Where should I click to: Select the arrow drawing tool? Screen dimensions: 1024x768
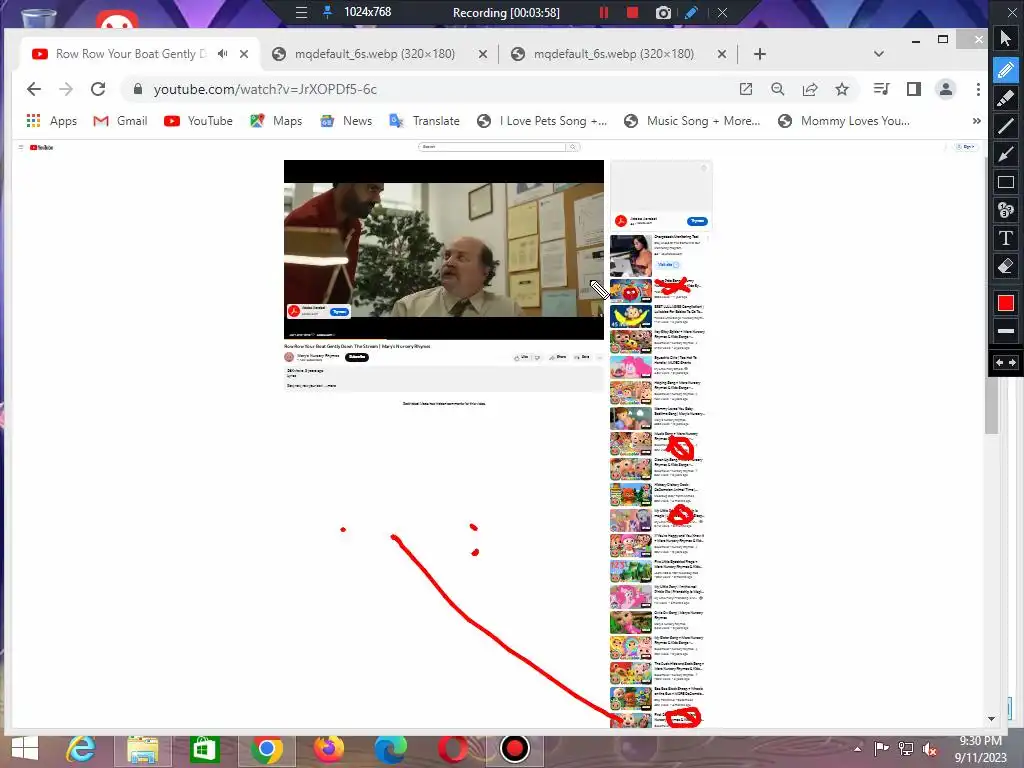click(x=1006, y=154)
